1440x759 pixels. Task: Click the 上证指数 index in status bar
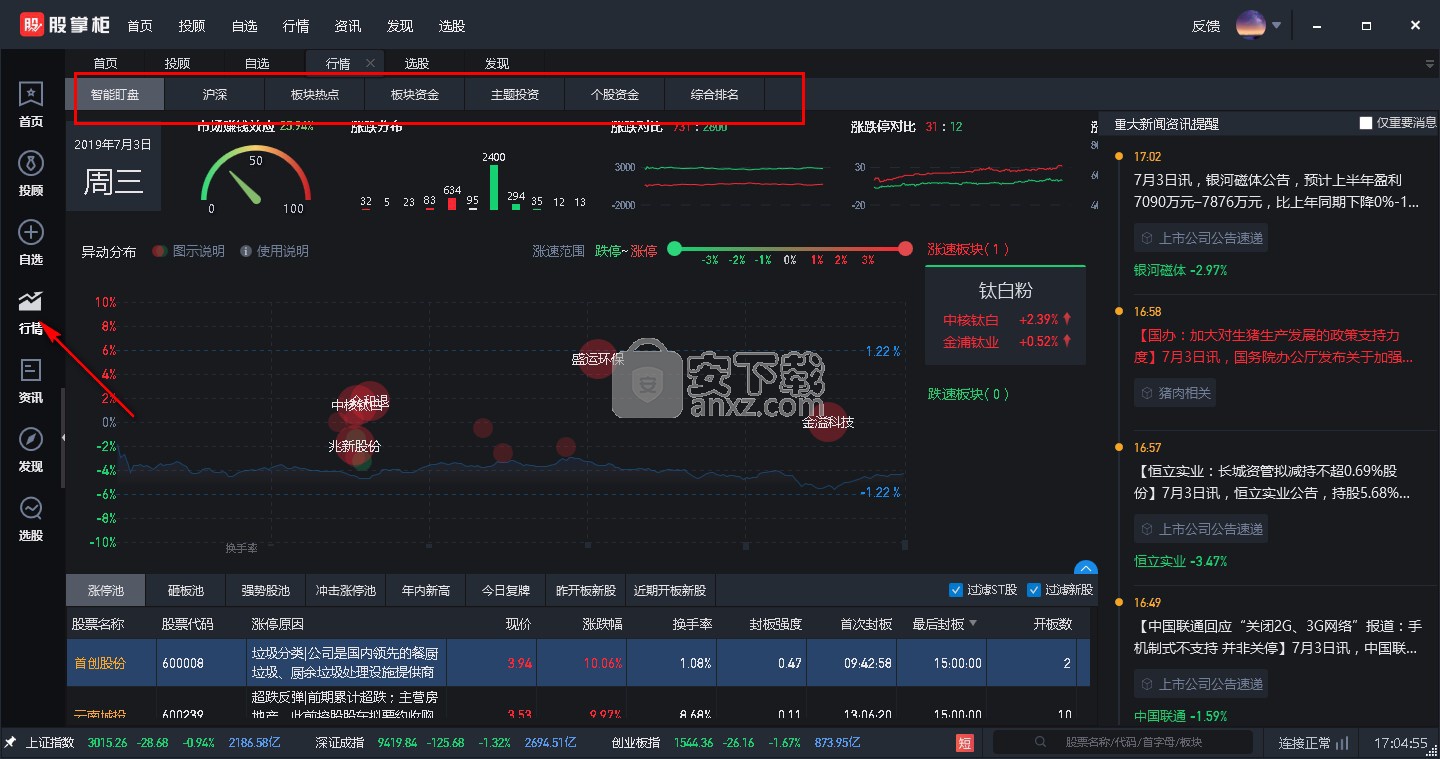click(50, 743)
